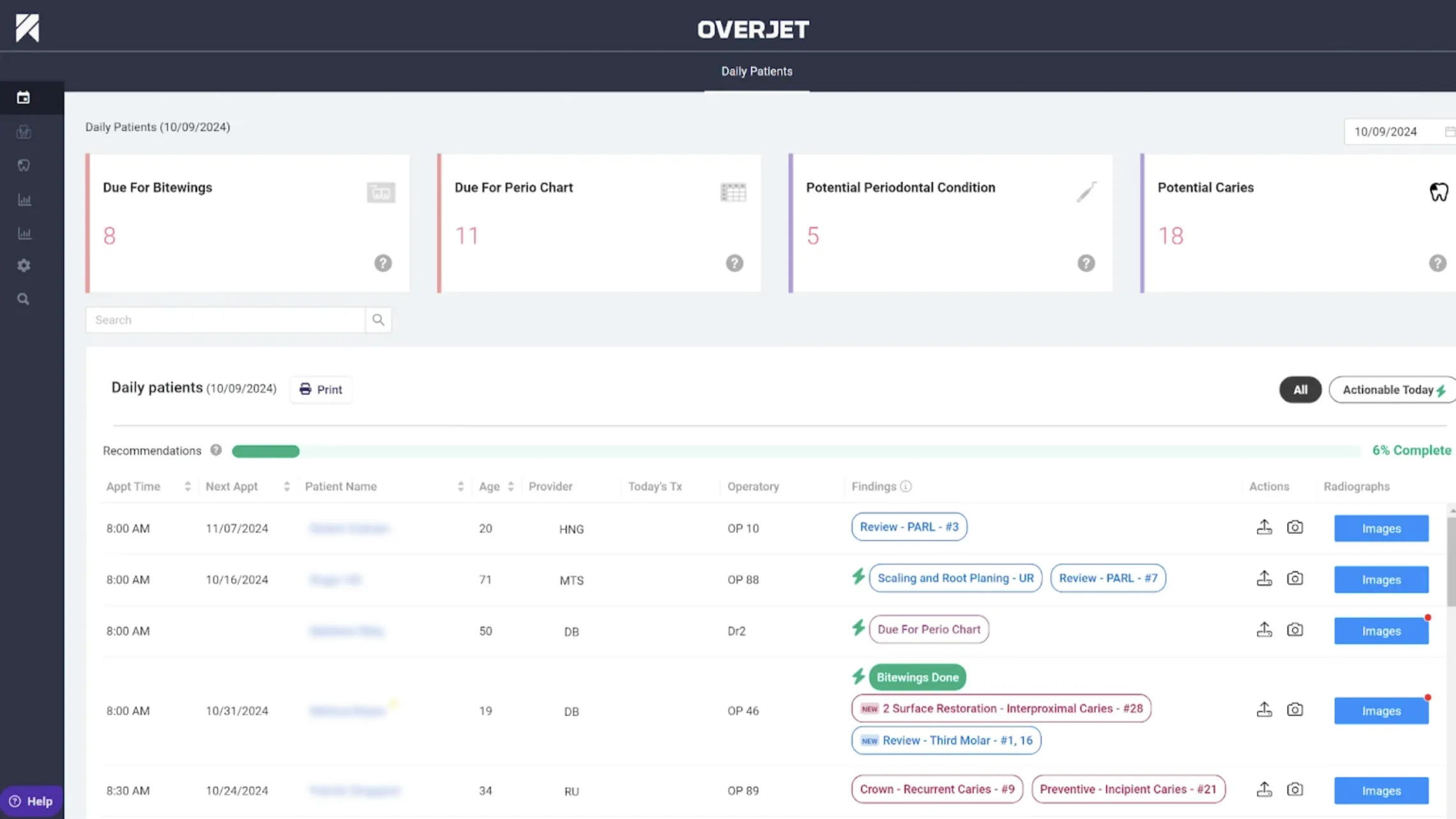The width and height of the screenshot is (1456, 819).
Task: Open the Help button at bottom left
Action: pos(31,801)
